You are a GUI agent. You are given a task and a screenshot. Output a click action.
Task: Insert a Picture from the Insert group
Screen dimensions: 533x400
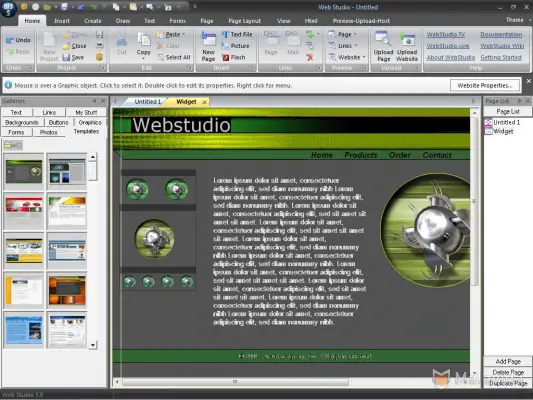click(x=236, y=46)
